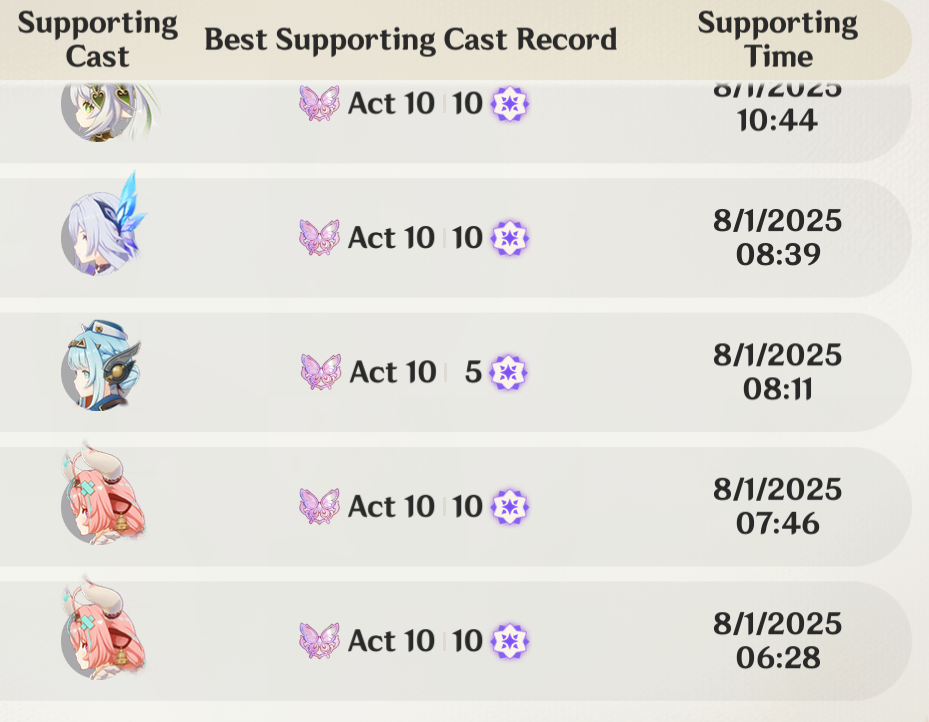
Task: Click purple star badge in 08:39 row
Action: click(x=510, y=238)
